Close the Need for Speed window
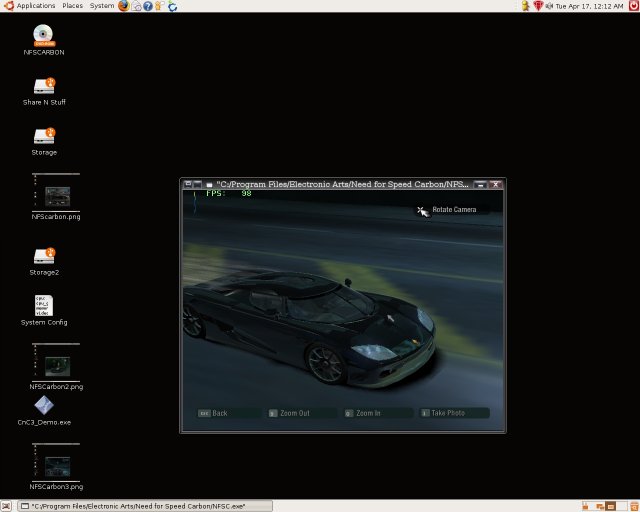Viewport: 640px width, 512px height. point(496,185)
